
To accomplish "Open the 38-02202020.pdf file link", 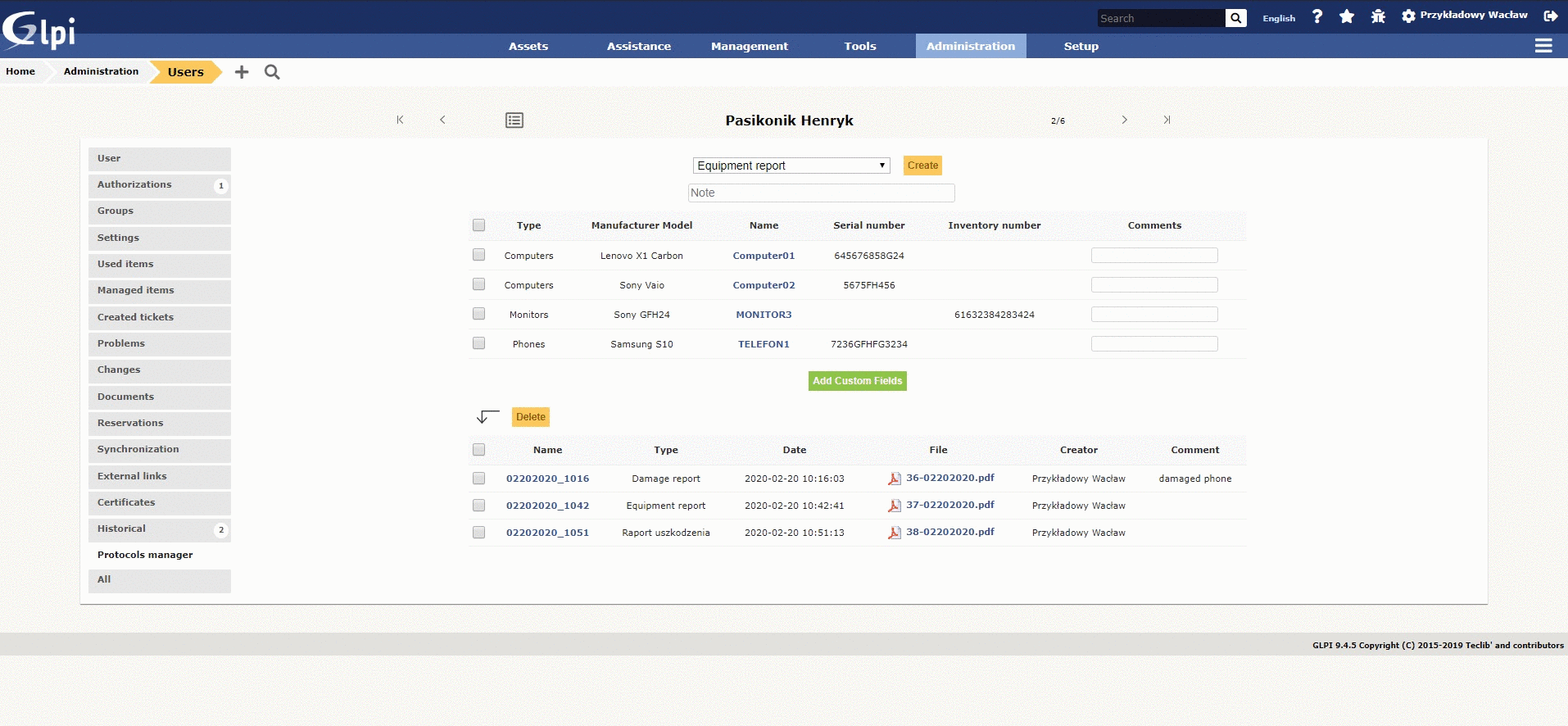I will click(x=950, y=532).
